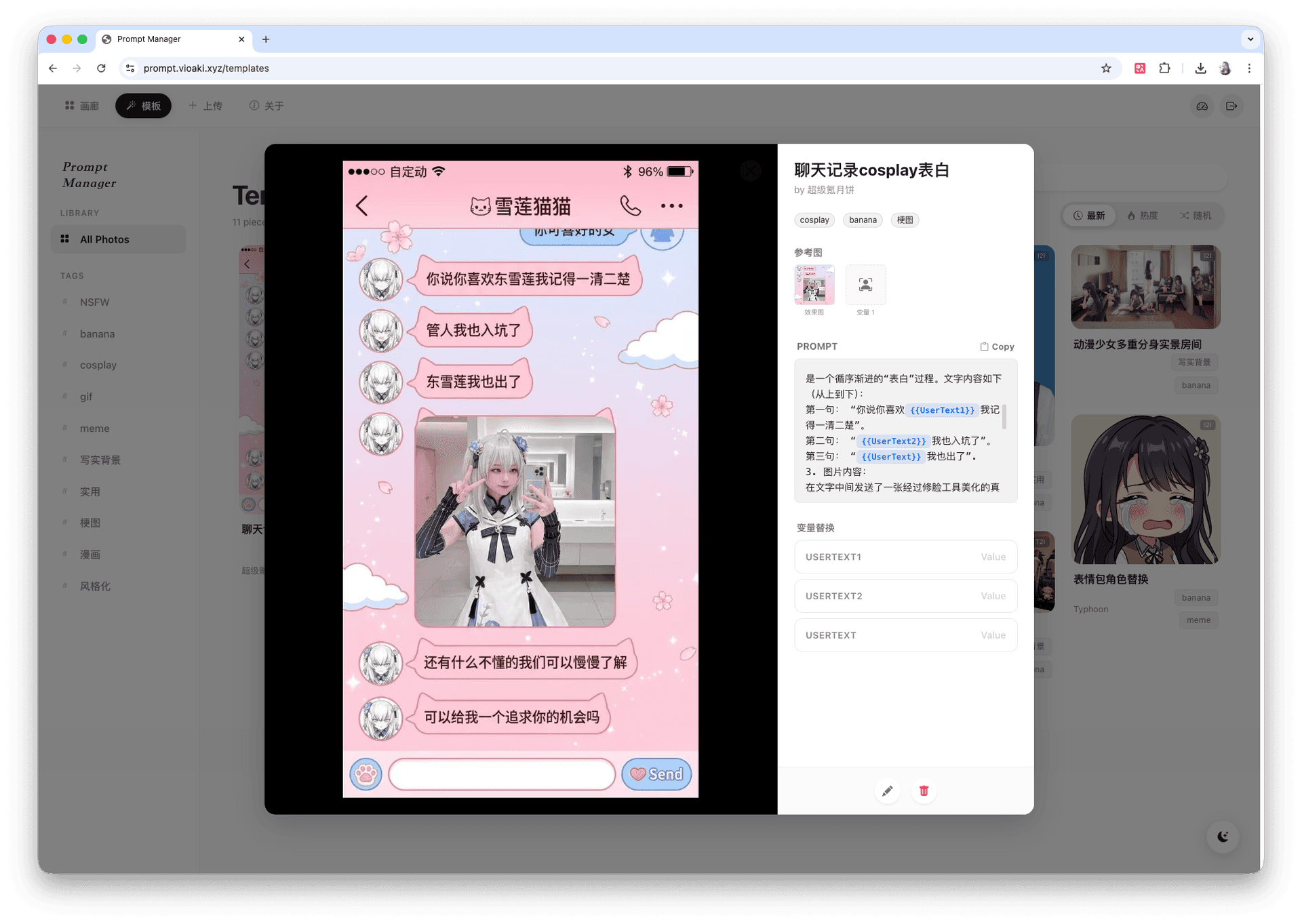Screen dimensions: 1302x924
Task: Click the red translate extension icon
Action: click(1140, 68)
